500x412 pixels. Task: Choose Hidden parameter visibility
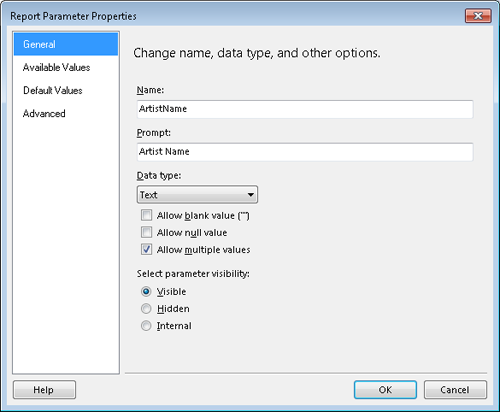point(146,309)
